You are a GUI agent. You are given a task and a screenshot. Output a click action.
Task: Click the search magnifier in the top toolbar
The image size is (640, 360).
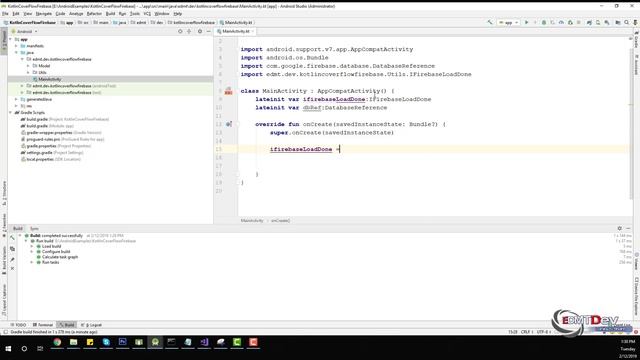[x=627, y=22]
